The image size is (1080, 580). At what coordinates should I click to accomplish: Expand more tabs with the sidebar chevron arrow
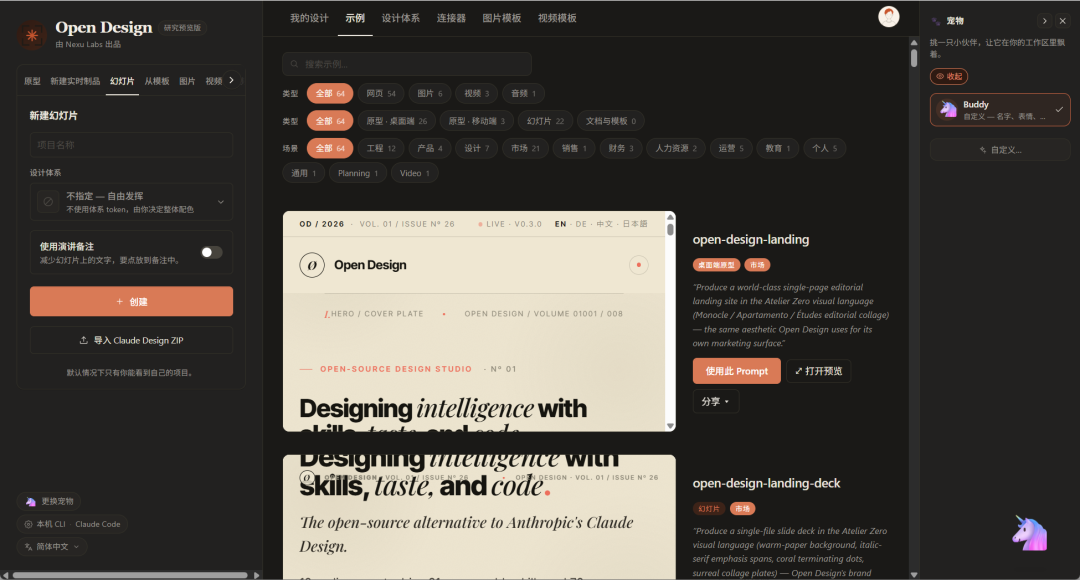click(231, 81)
